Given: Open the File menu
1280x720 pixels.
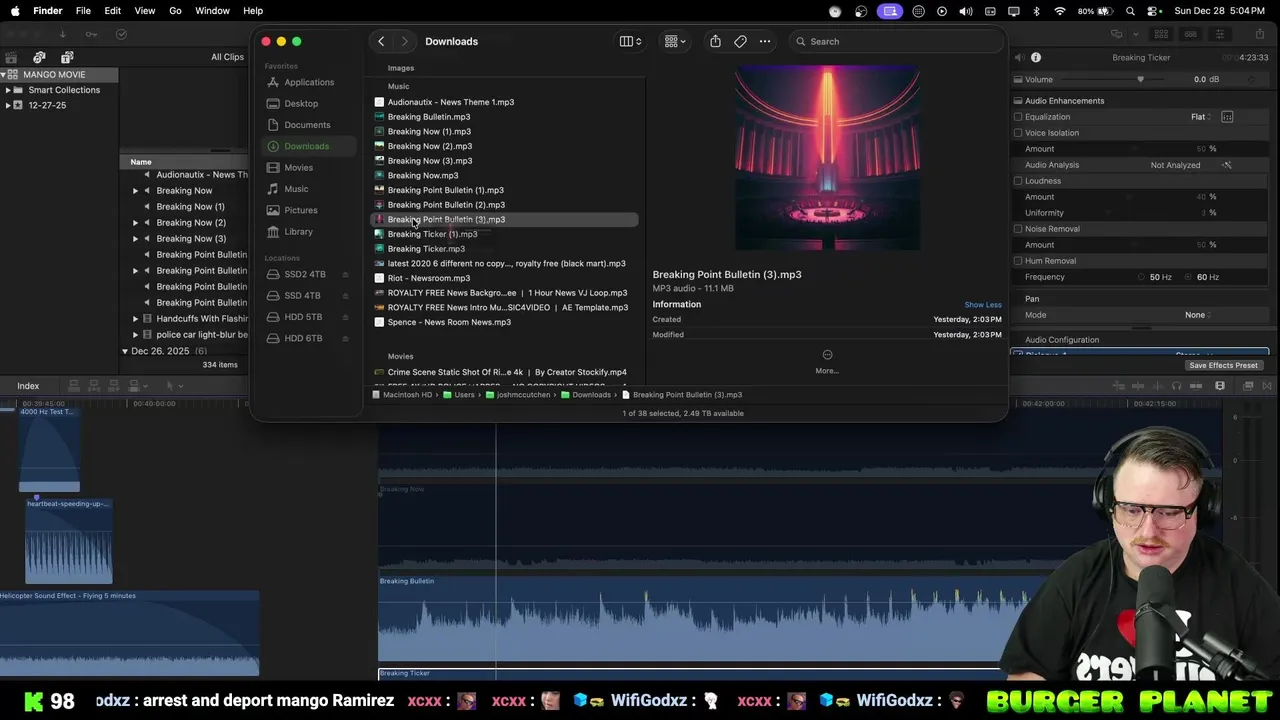Looking at the screenshot, I should 83,11.
